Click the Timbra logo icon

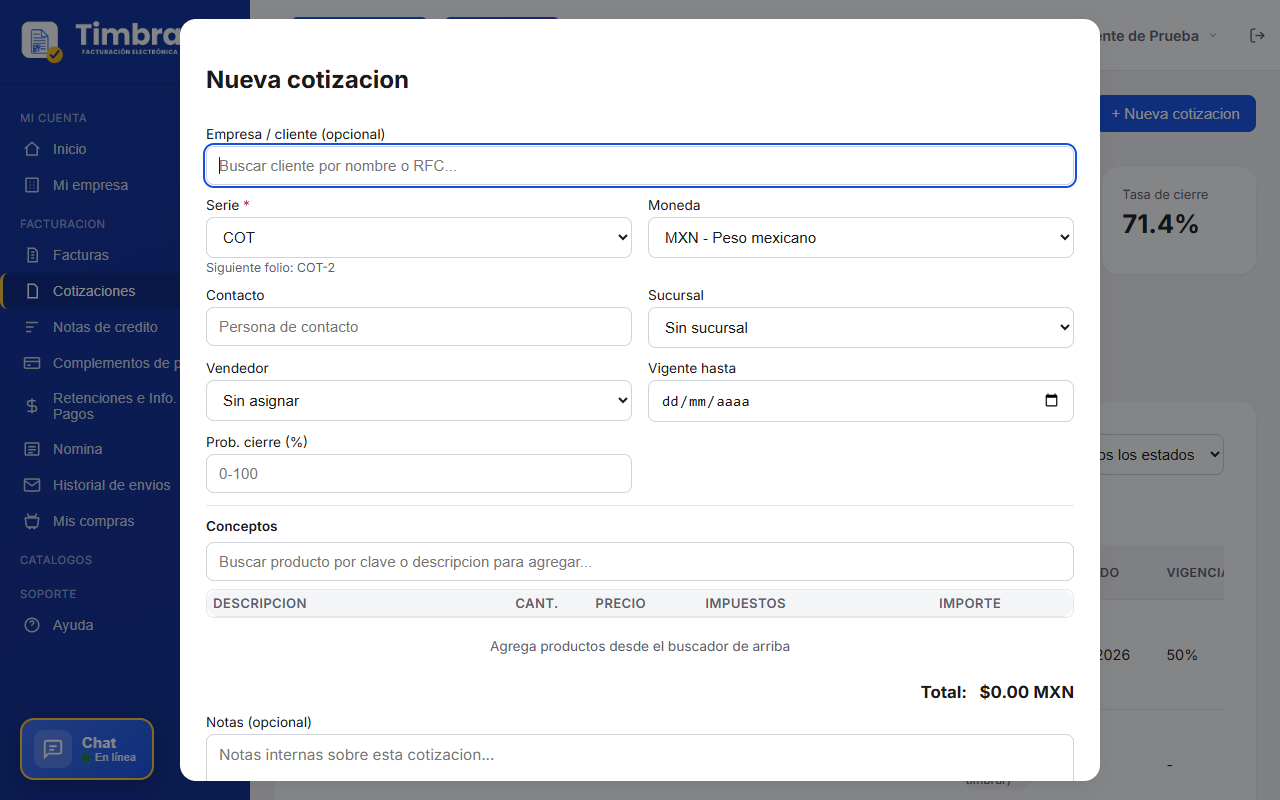(x=42, y=41)
